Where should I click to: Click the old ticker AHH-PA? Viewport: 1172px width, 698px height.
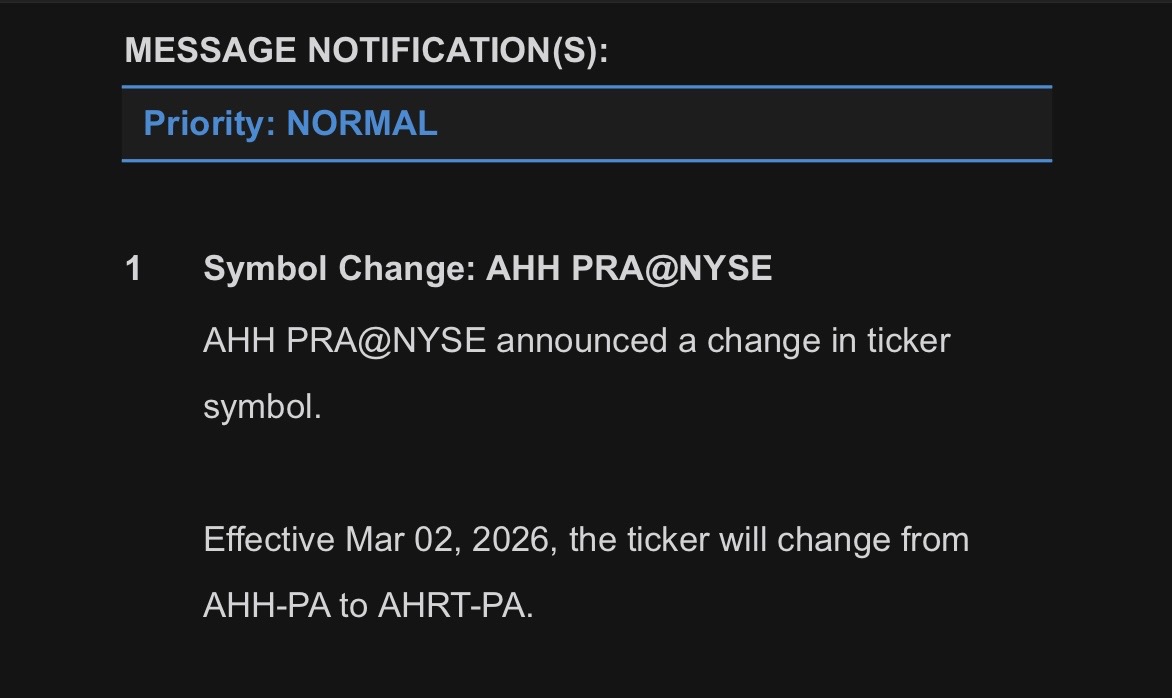[x=266, y=606]
